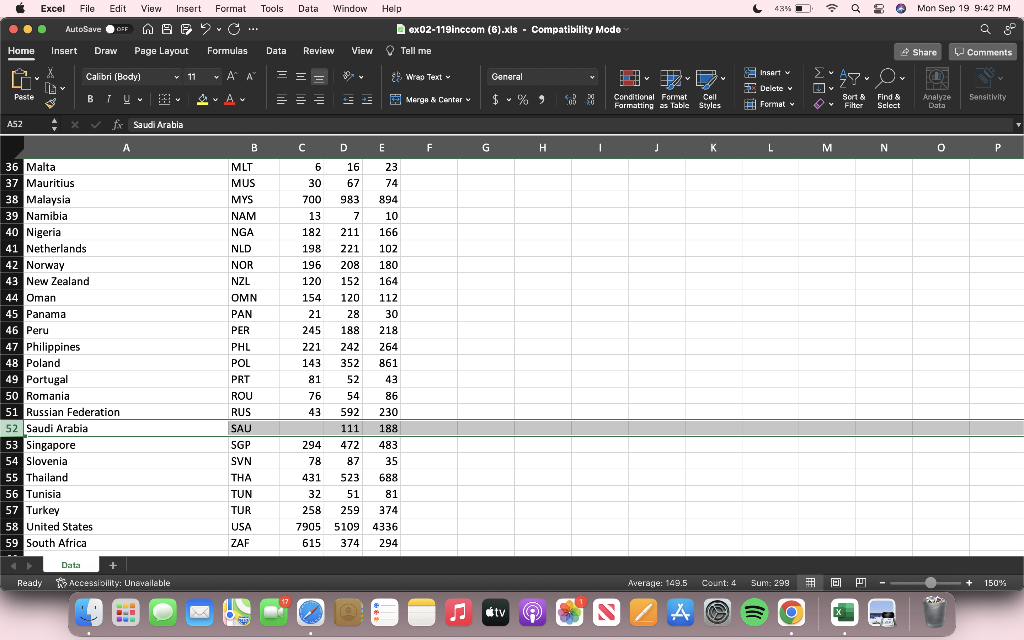
Task: Click the fx Insert Function icon
Action: coord(118,125)
